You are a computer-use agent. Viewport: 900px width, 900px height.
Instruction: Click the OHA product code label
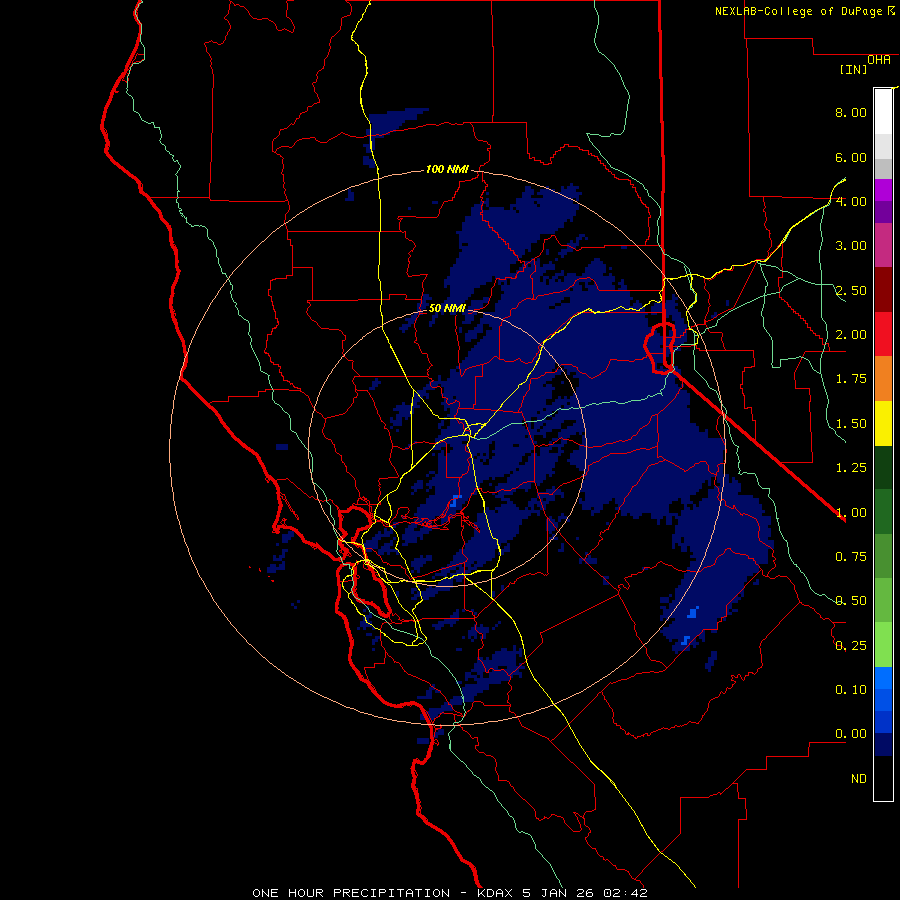[879, 60]
